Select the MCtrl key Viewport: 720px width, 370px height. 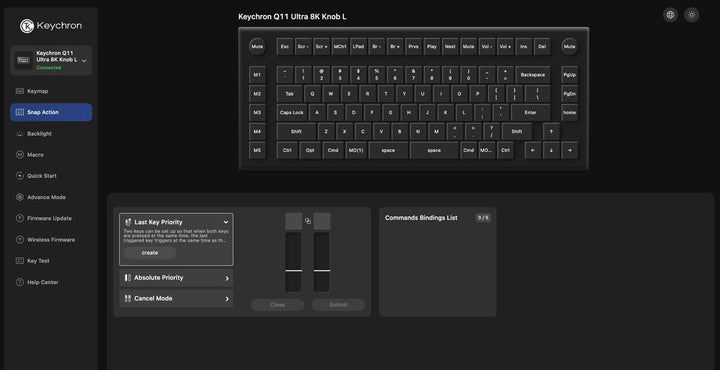(x=340, y=46)
